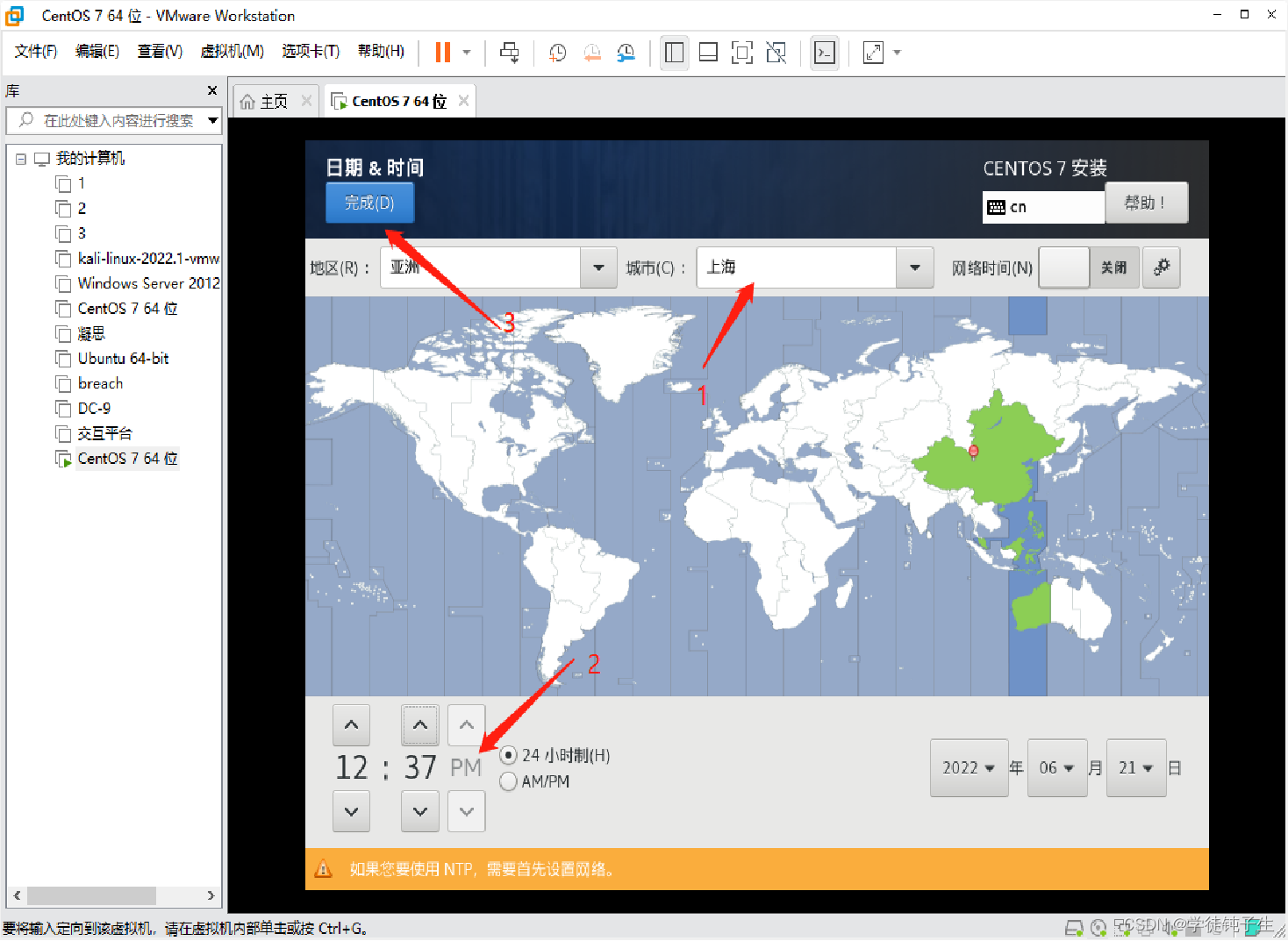Close the 主页 tab
Viewport: 1288px width, 941px height.
(x=306, y=101)
